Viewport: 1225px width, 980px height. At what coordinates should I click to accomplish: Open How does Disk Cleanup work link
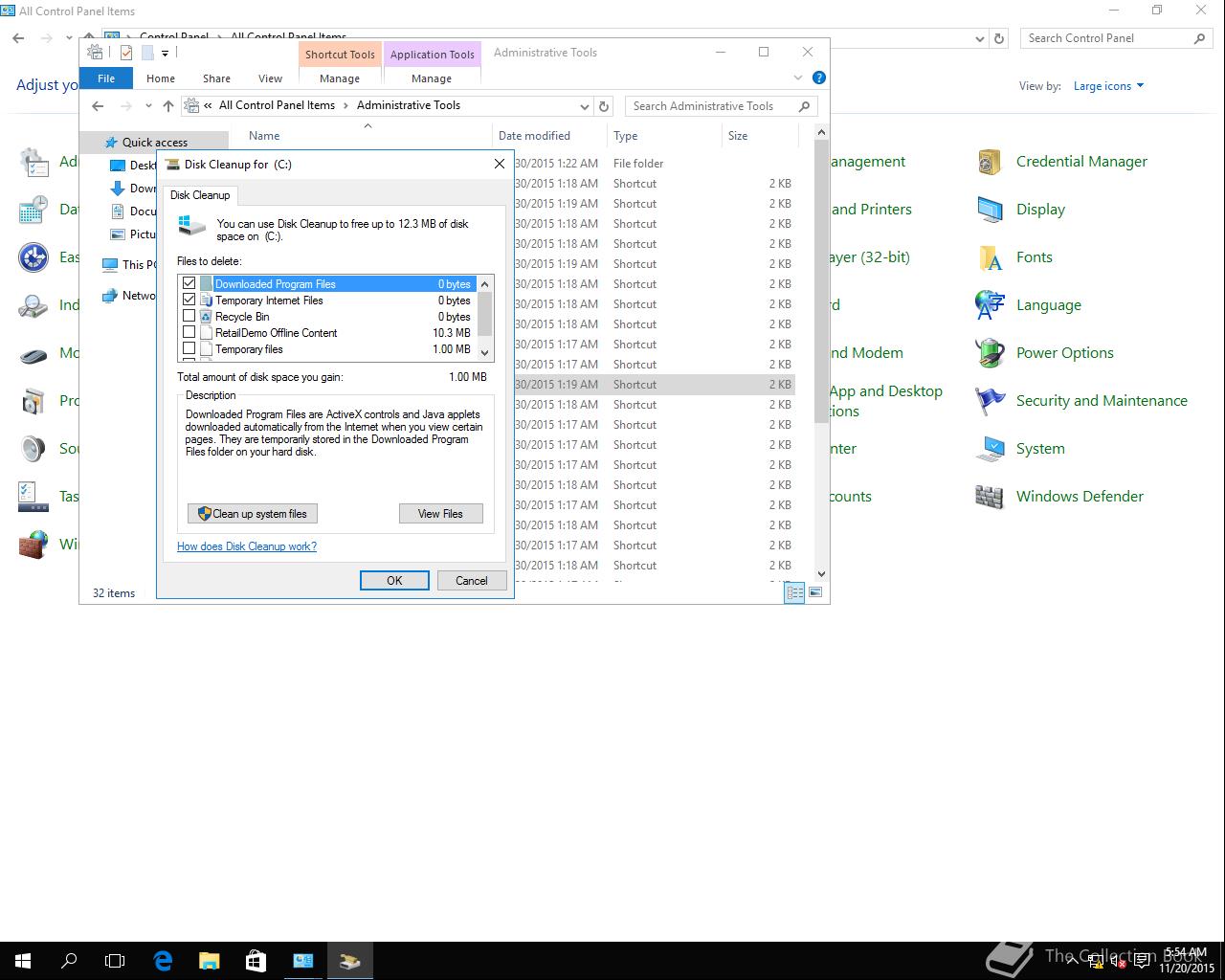(247, 546)
